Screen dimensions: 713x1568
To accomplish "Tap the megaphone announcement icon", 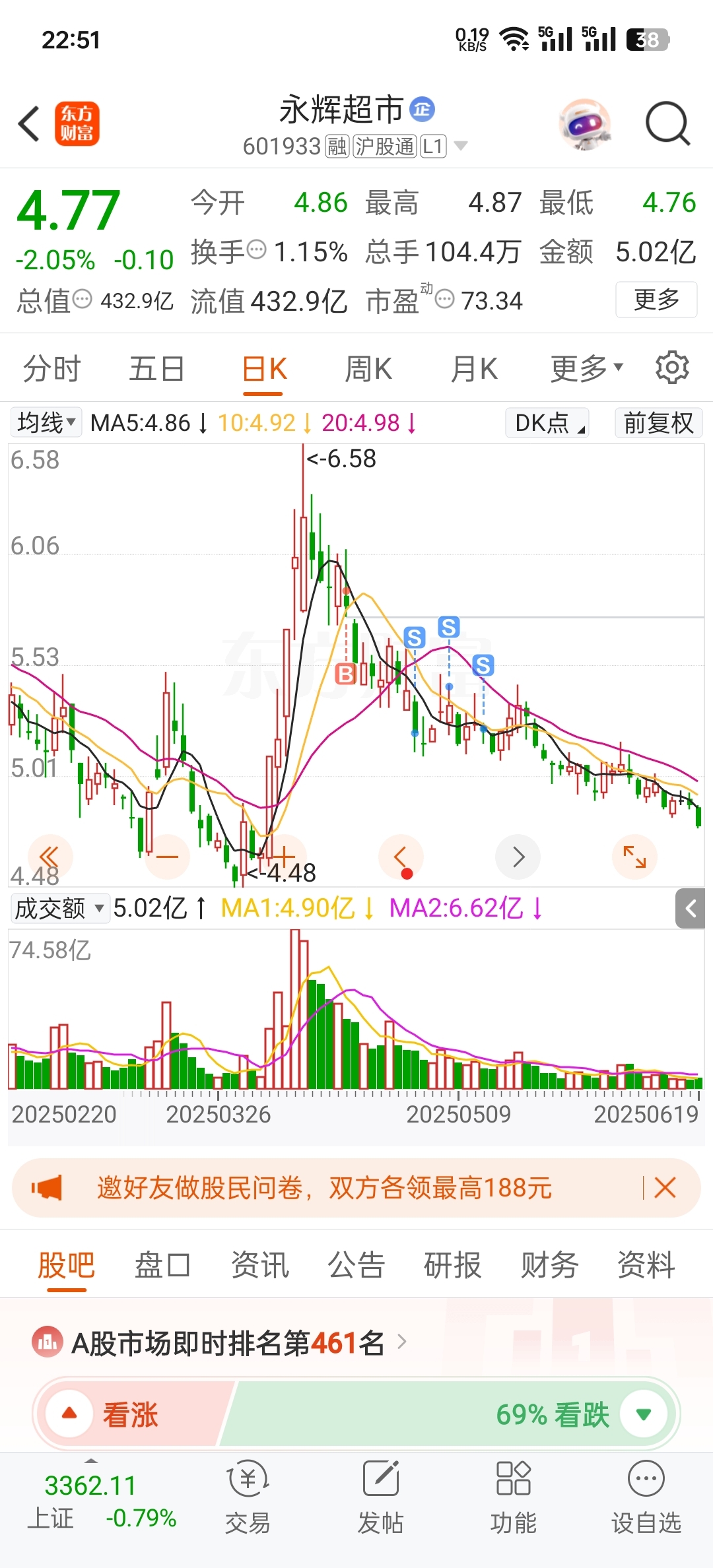I will (47, 1188).
